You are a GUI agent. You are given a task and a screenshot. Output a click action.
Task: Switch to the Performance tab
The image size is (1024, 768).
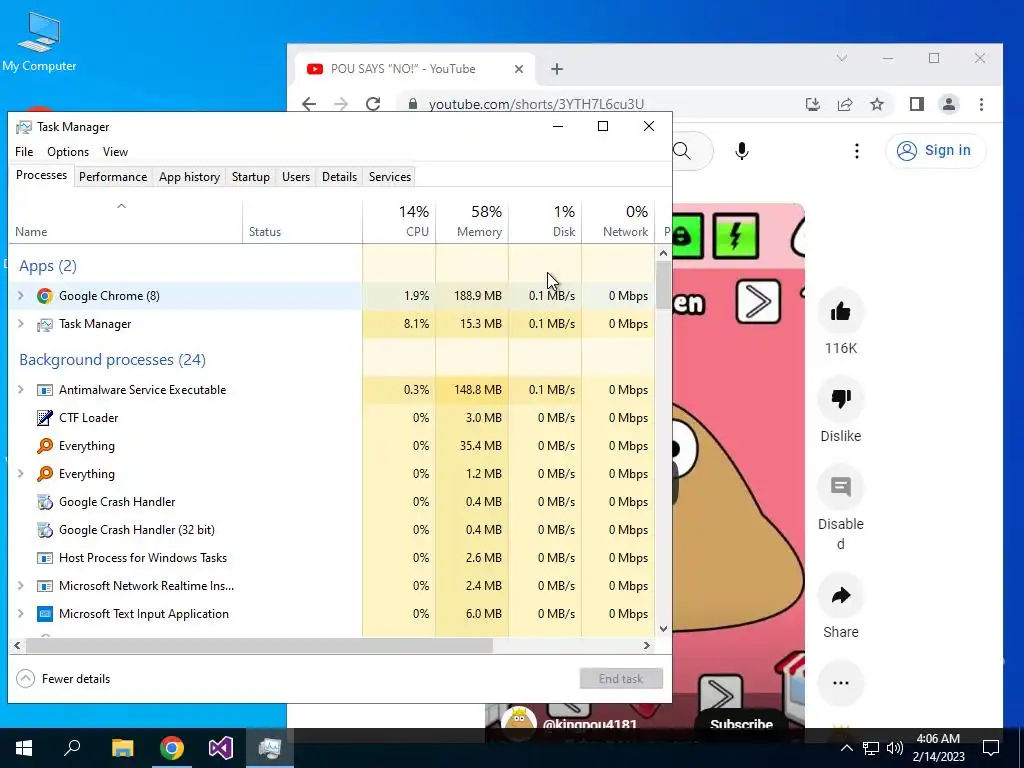[x=113, y=177]
